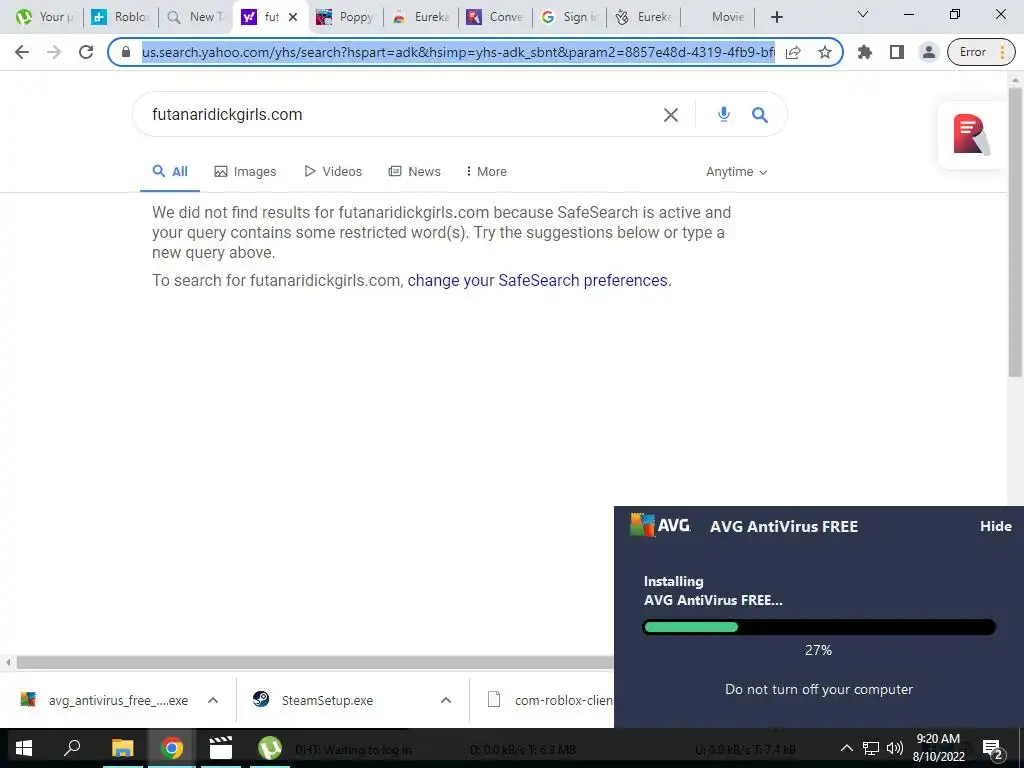Open the volume tray icon
This screenshot has width=1024, height=768.
[895, 748]
